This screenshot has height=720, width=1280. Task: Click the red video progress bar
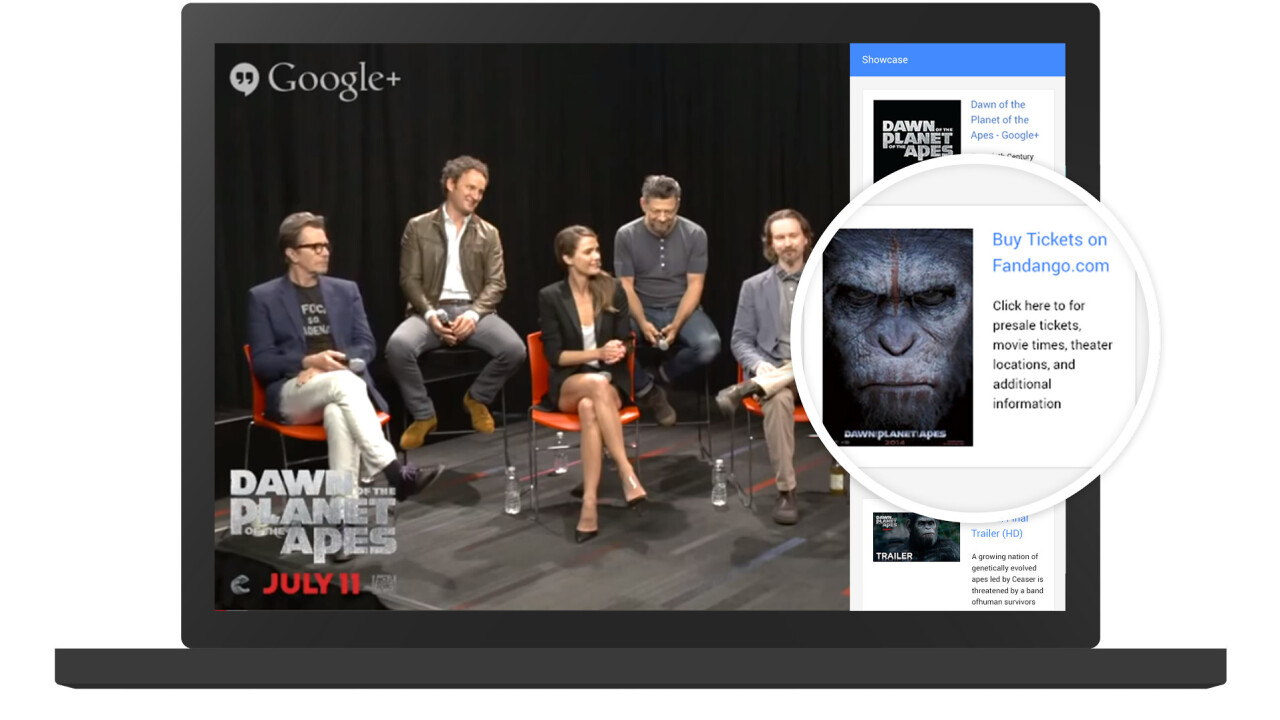pyautogui.click(x=219, y=608)
